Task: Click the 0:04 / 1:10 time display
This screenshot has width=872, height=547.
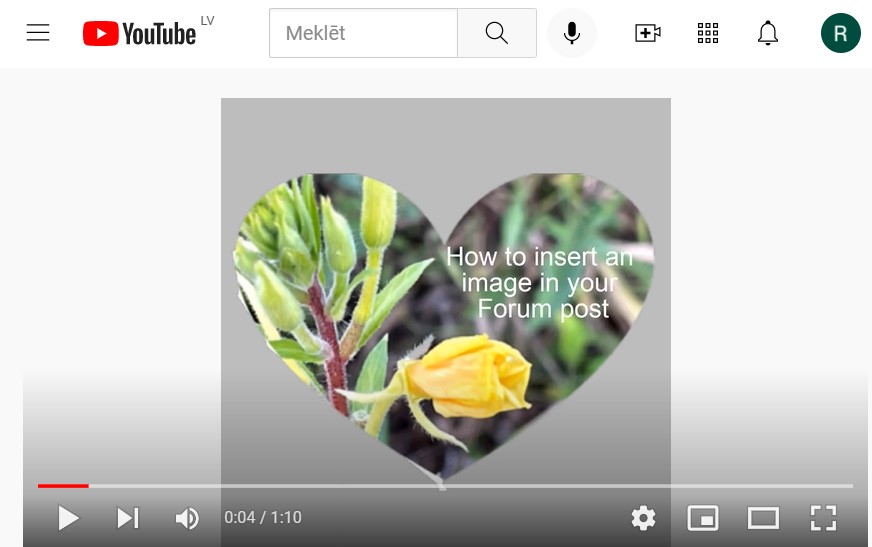Action: coord(262,518)
